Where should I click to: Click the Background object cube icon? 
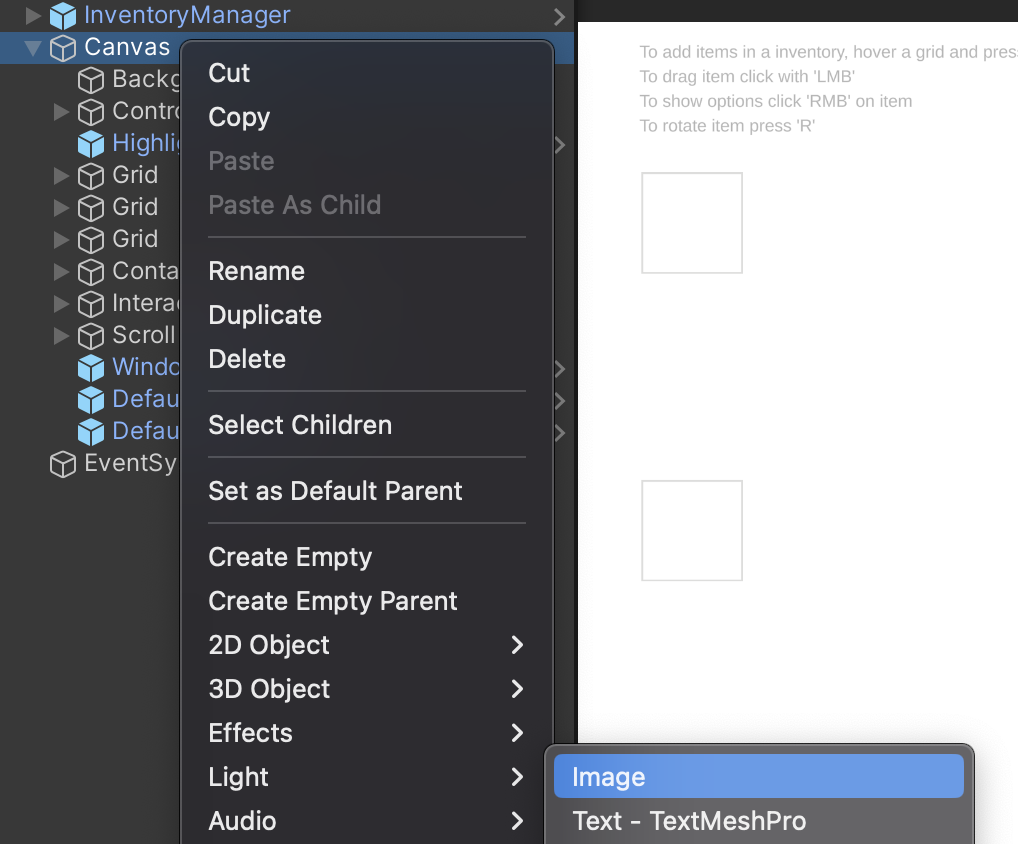coord(91,81)
